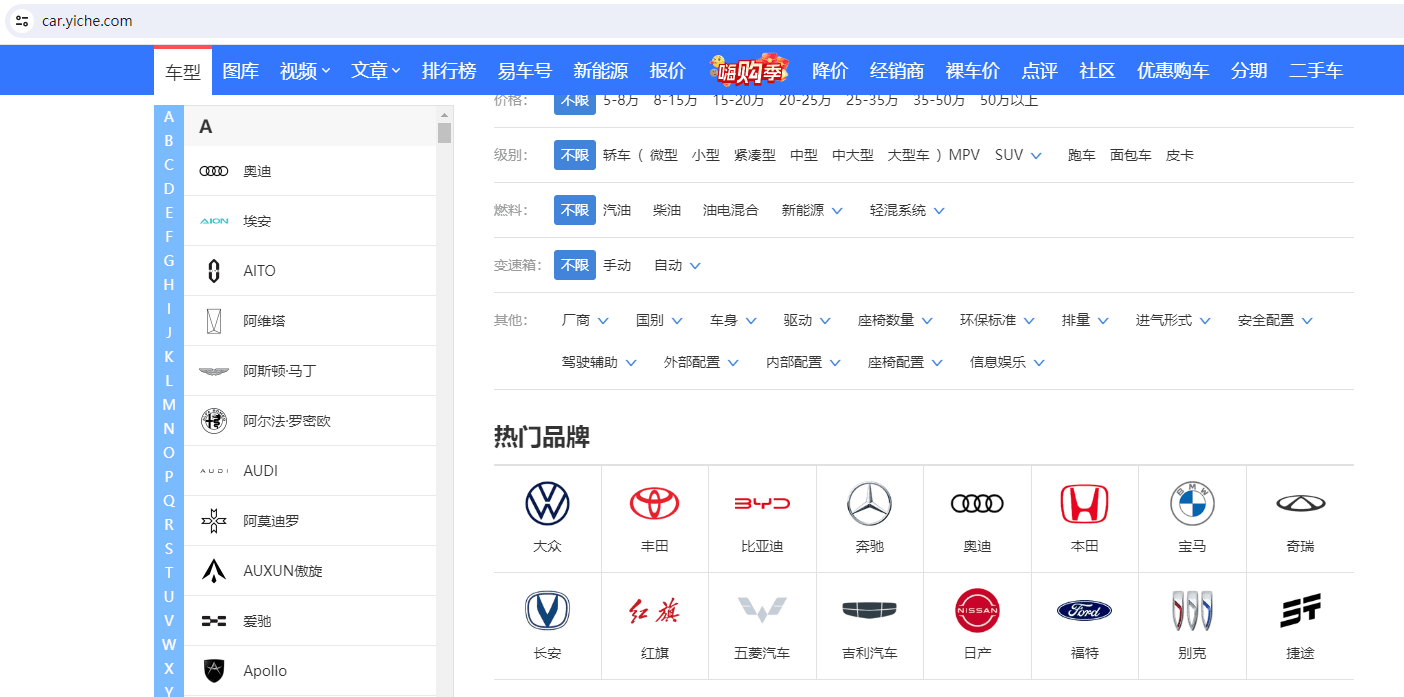
Task: Select the MPV vehicle class
Action: 964,155
